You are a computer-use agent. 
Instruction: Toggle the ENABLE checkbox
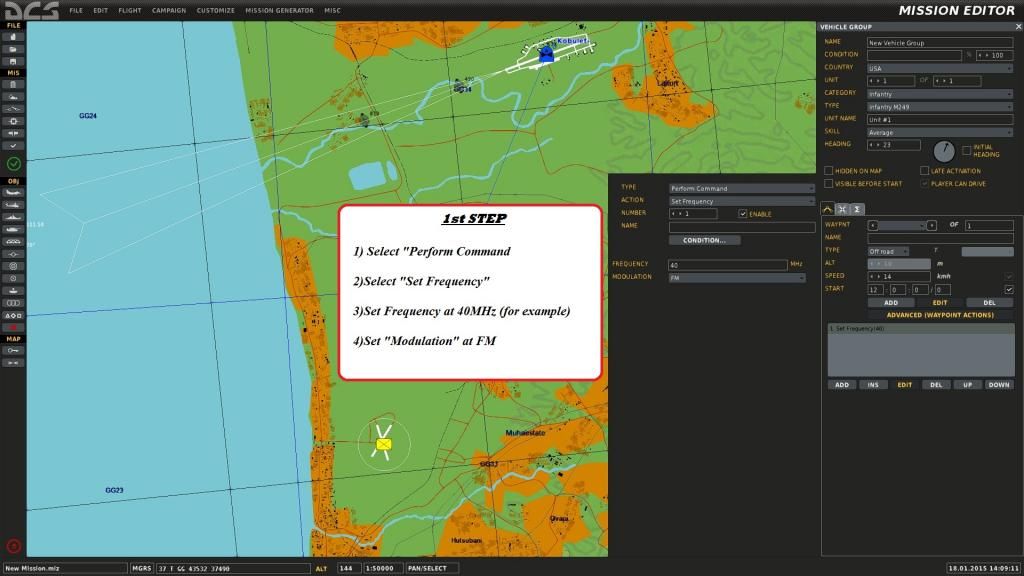tap(742, 214)
